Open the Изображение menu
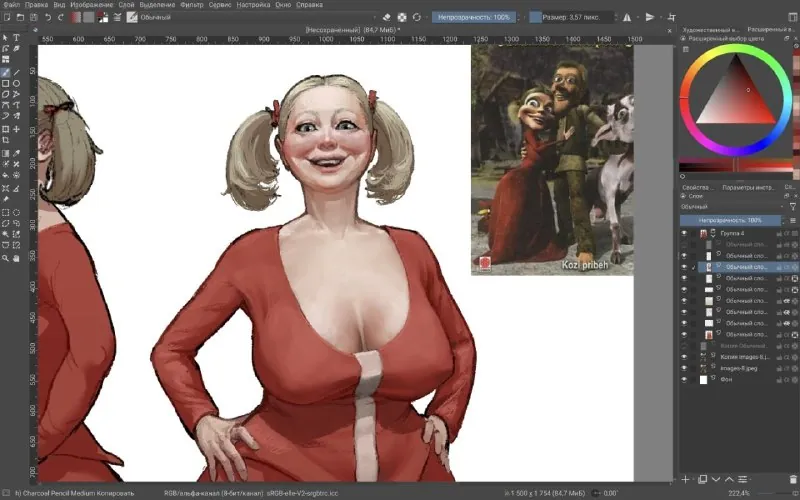Image resolution: width=800 pixels, height=500 pixels. coord(92,5)
